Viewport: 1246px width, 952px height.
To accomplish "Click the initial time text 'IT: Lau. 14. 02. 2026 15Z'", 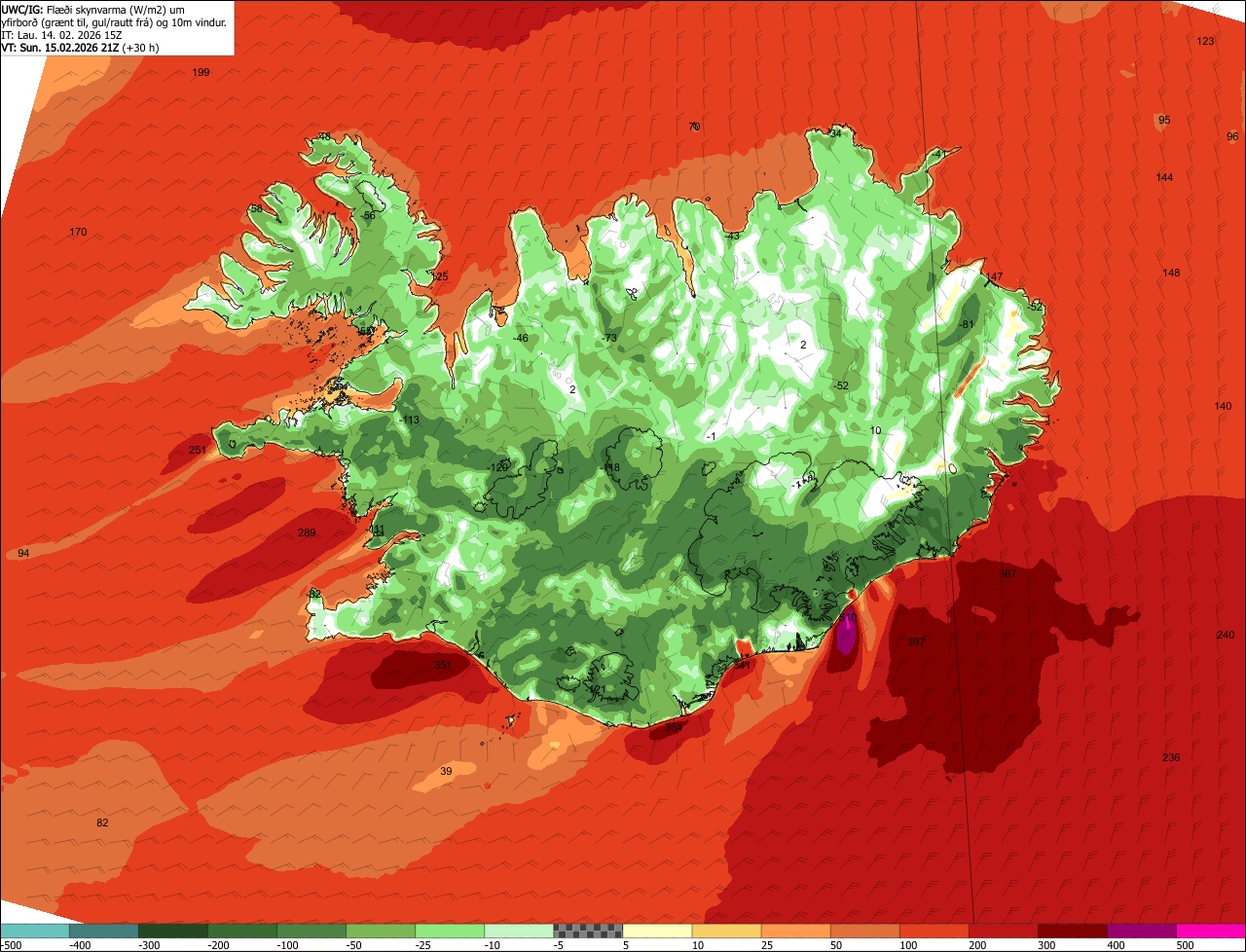I will coord(60,35).
